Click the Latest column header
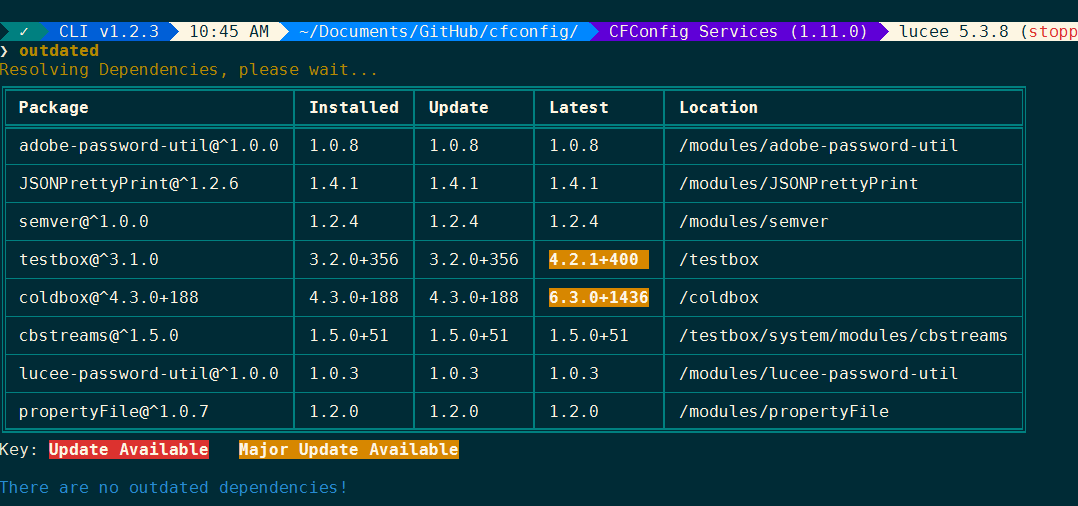Viewport: 1078px width, 506px height. pyautogui.click(x=579, y=108)
